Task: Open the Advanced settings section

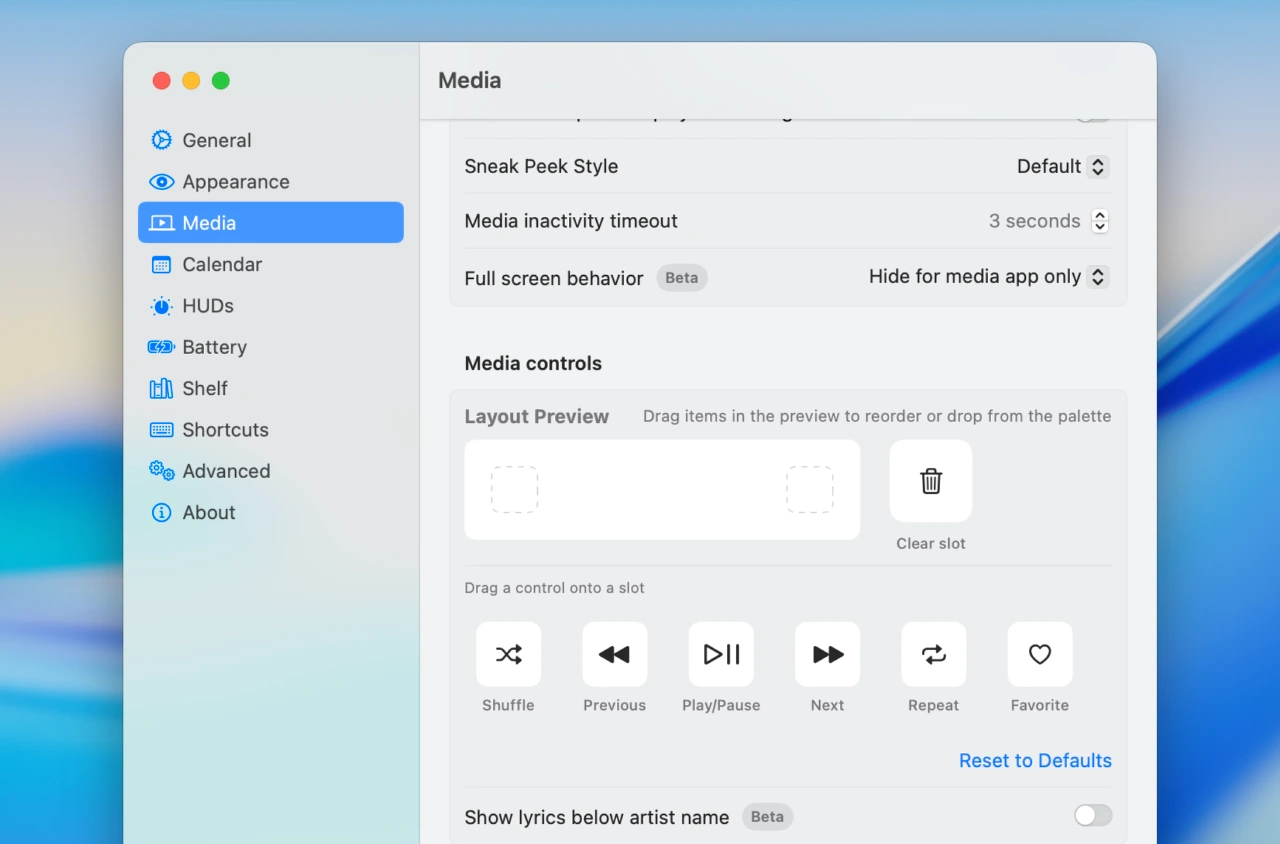Action: point(226,471)
